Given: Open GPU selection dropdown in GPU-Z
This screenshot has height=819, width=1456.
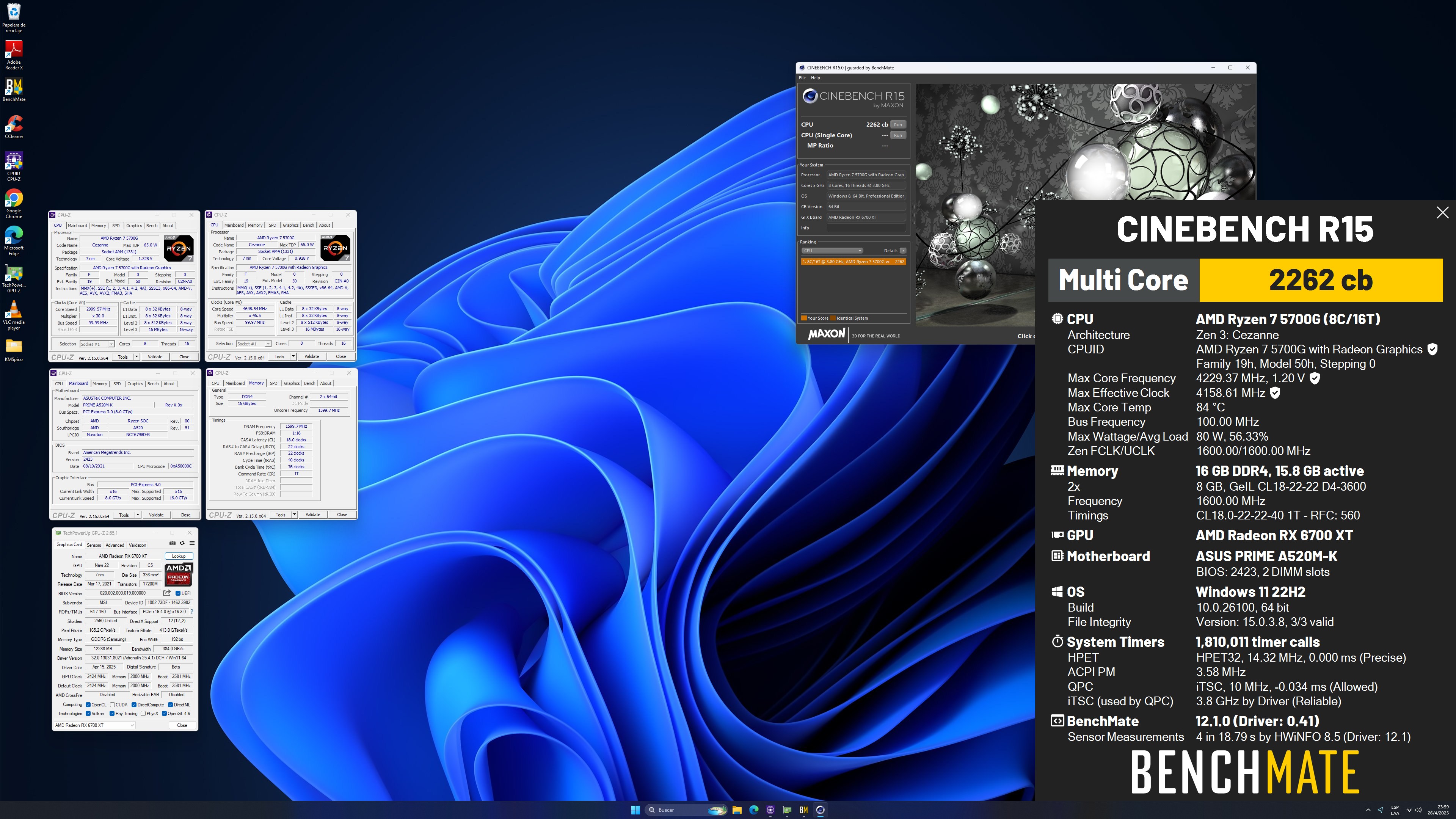Looking at the screenshot, I should click(94, 725).
